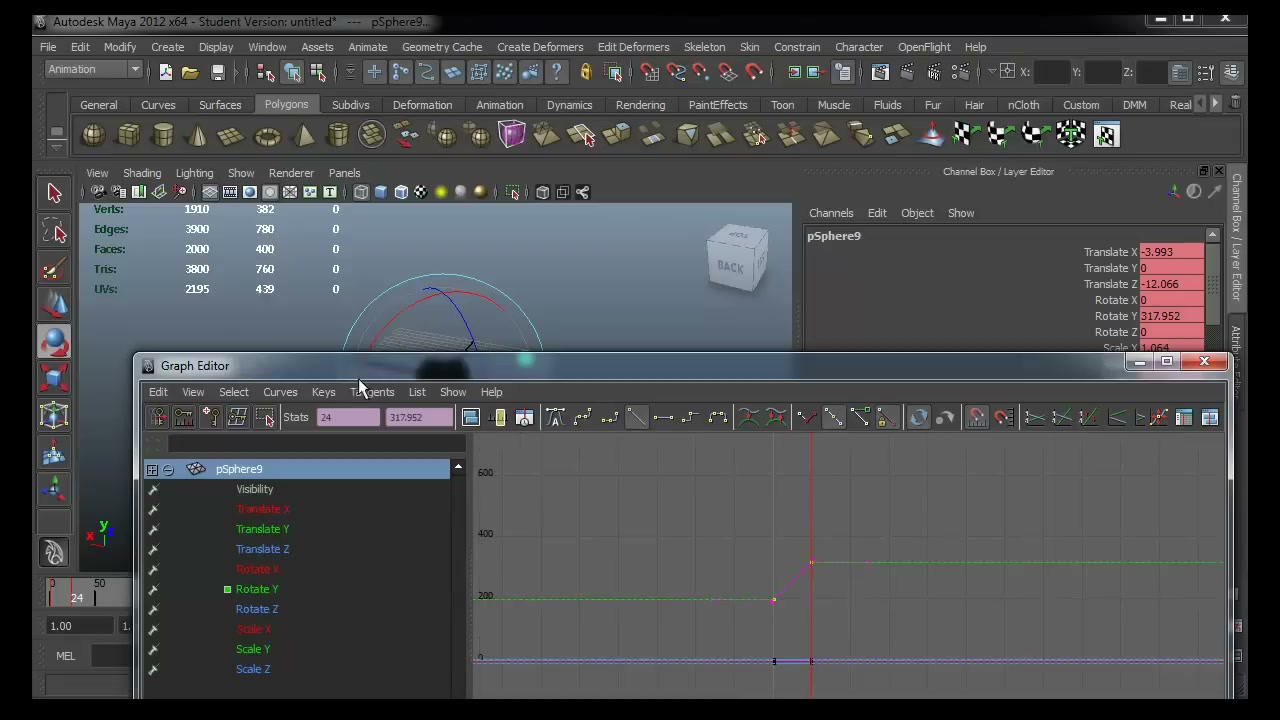
Task: Expand the pSphere9 plus box in outliner
Action: coord(152,469)
